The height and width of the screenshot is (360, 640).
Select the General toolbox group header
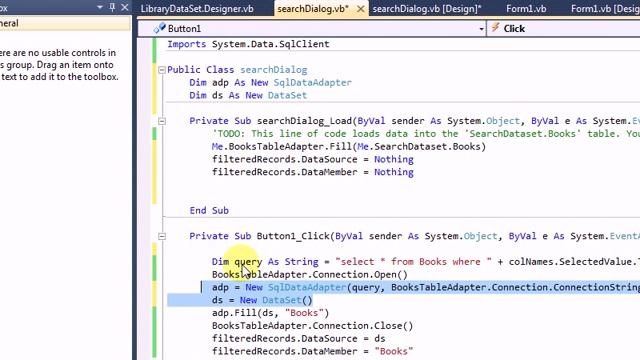[x=65, y=23]
